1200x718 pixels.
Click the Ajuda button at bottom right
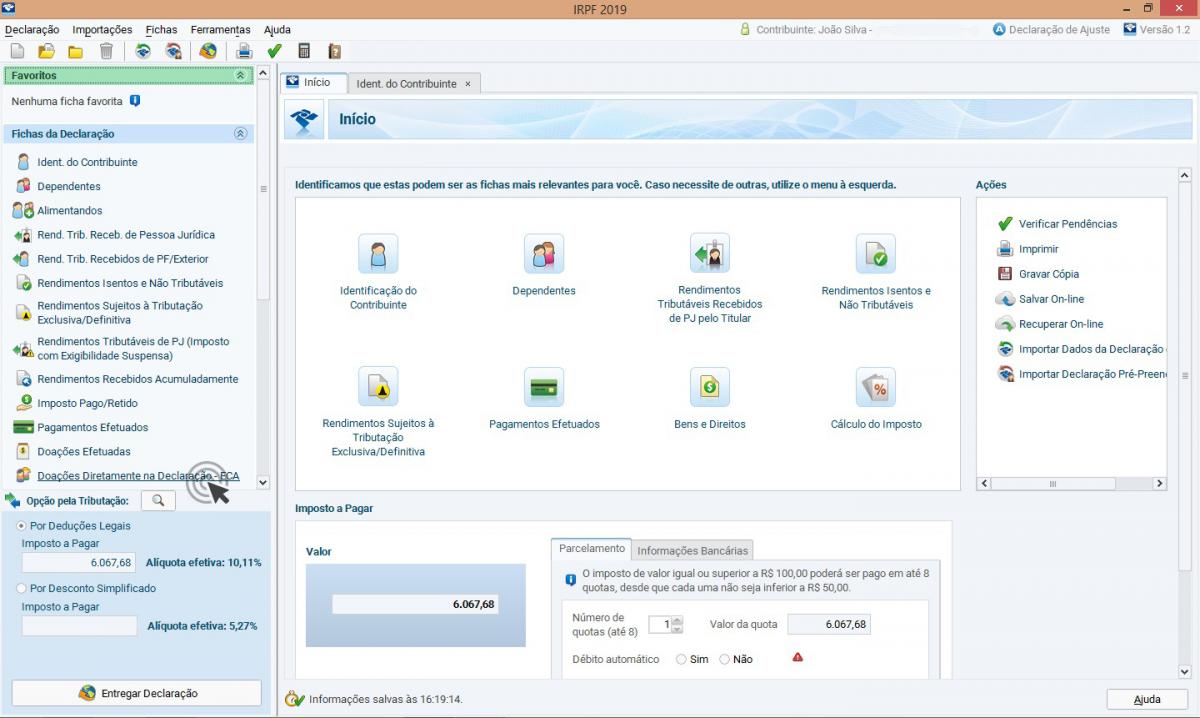(1147, 700)
